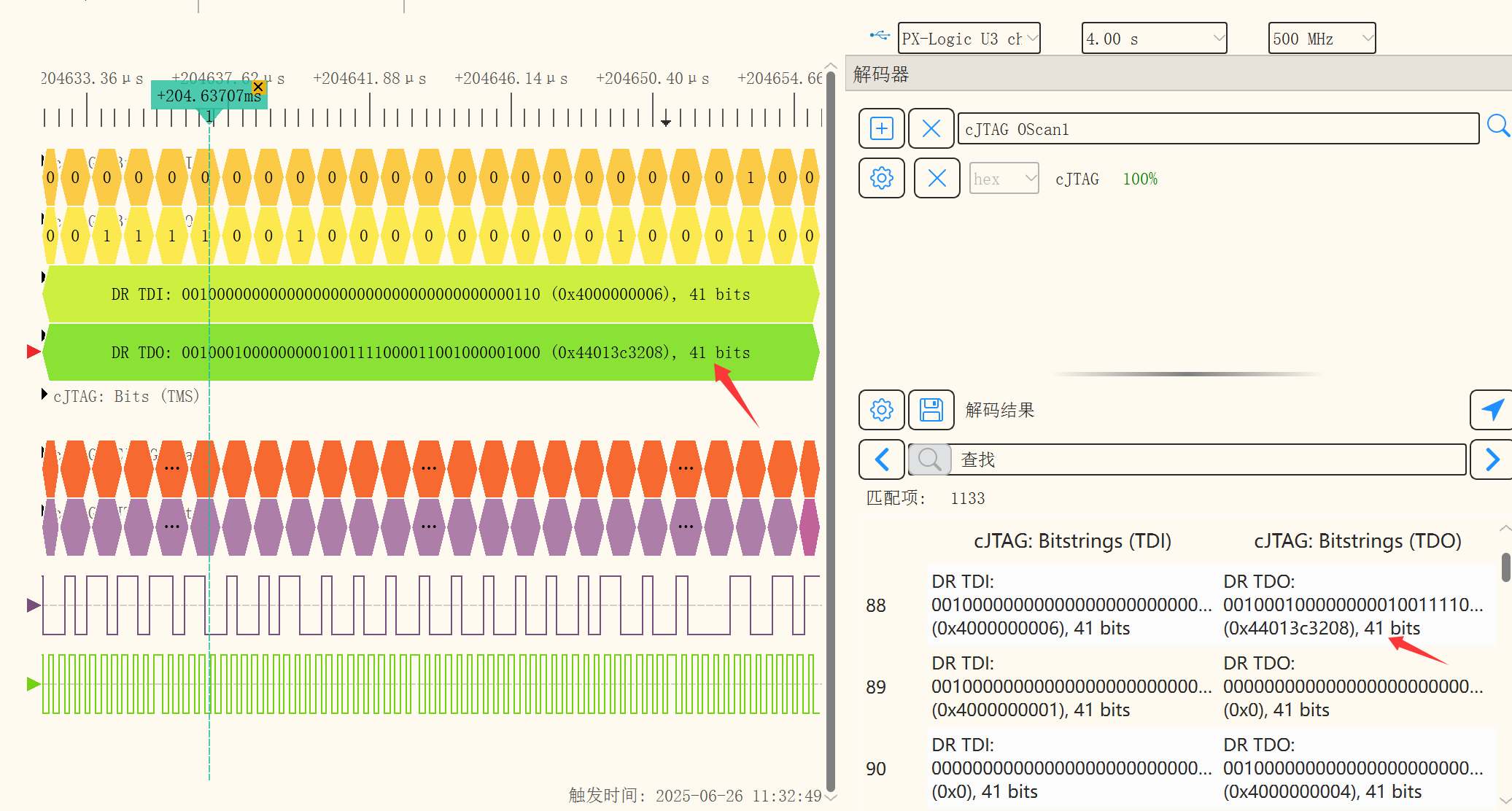1512x811 pixels.
Task: Click the navigate arrow icon beside decode results
Action: (x=1492, y=410)
